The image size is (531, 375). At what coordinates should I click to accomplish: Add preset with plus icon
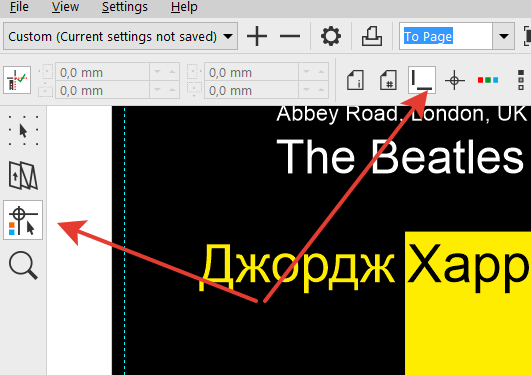(257, 36)
